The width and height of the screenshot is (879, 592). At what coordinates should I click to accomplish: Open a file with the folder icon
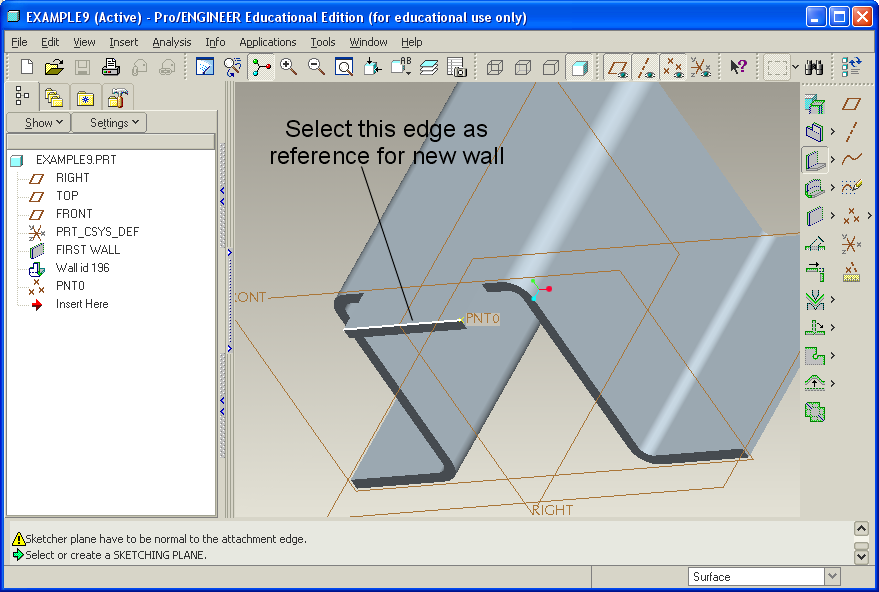(x=54, y=67)
